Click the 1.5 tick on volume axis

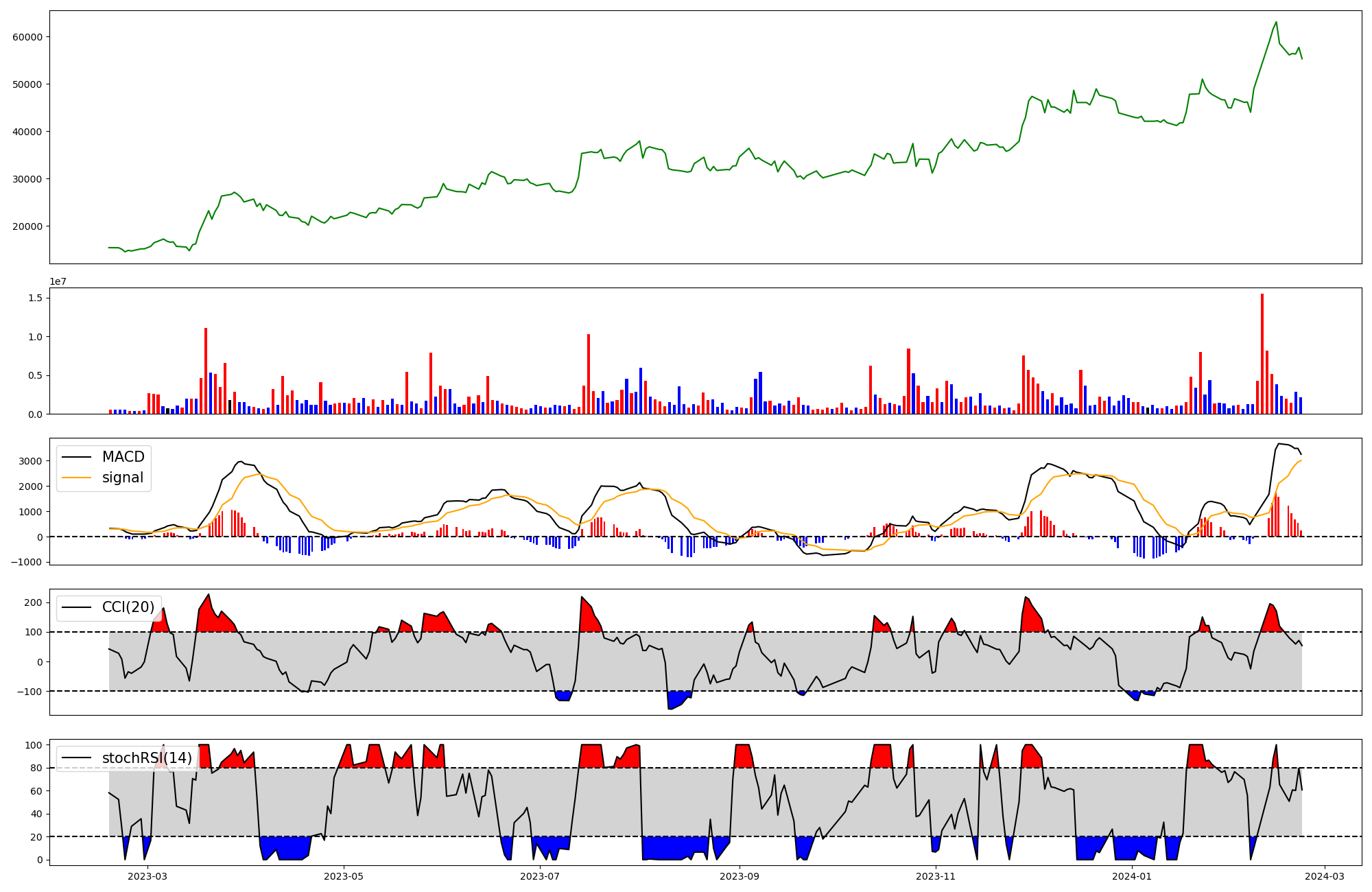(36, 298)
